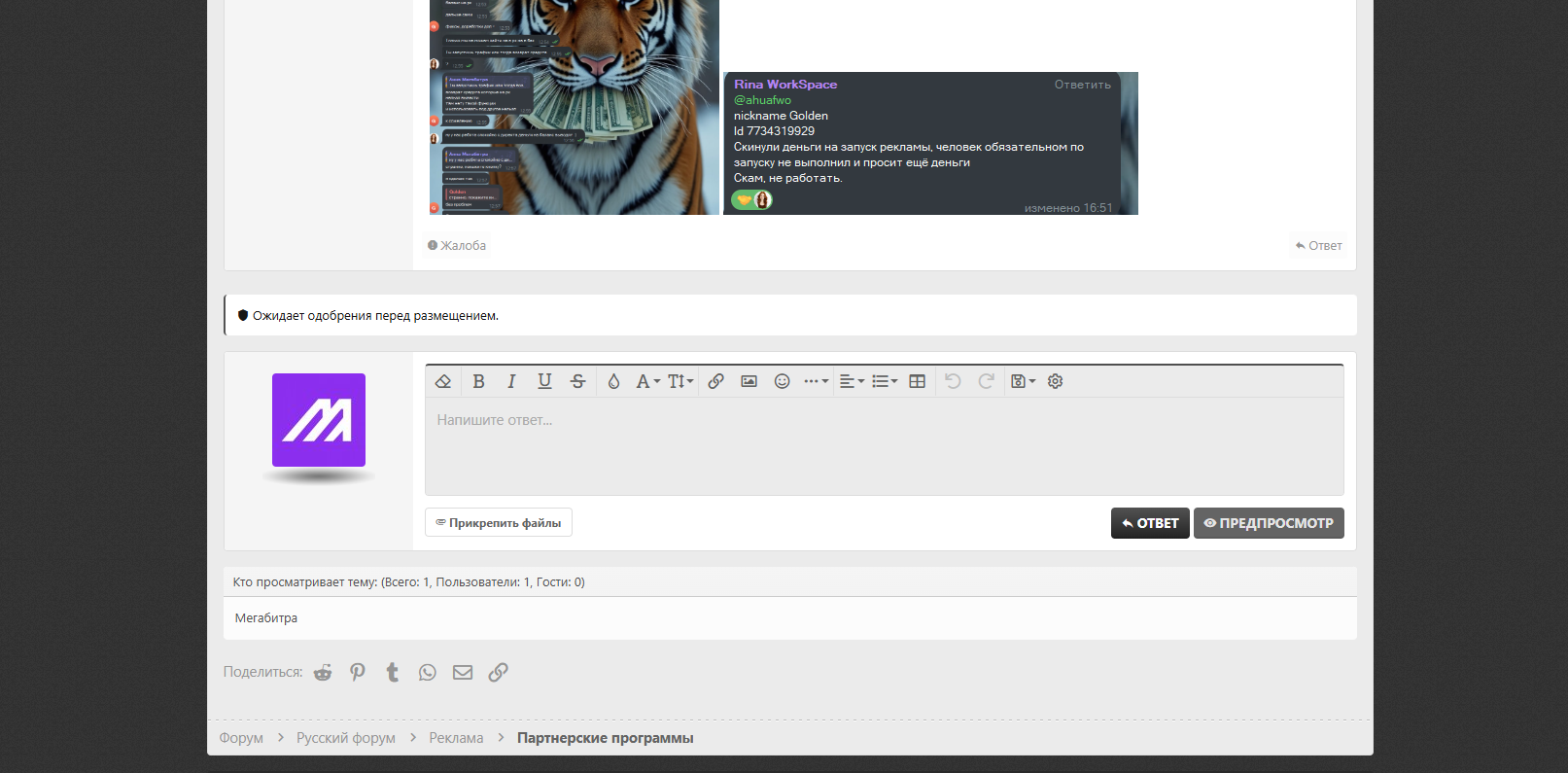
Task: Click the 'Поделиться:' label
Action: [262, 672]
